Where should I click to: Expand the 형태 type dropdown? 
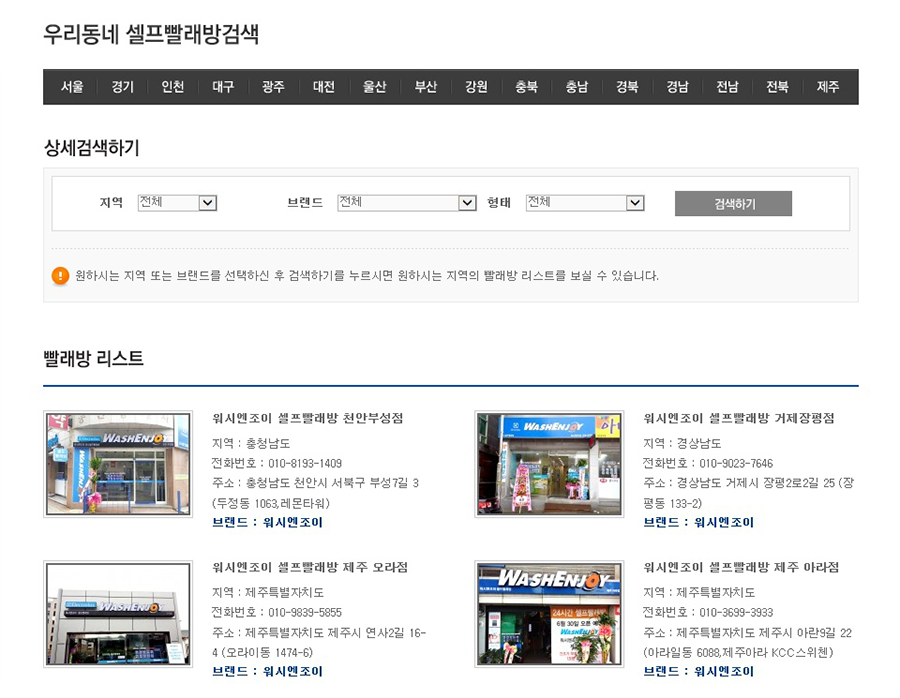pos(584,203)
